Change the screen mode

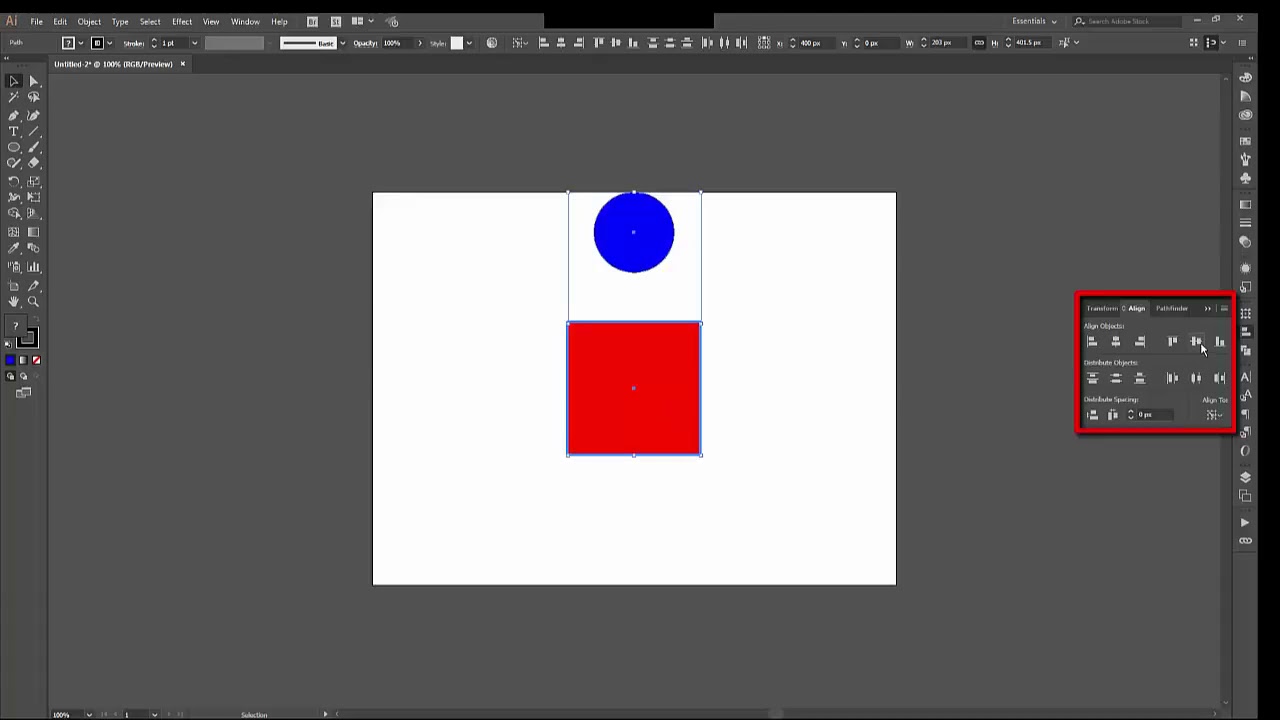(x=23, y=393)
